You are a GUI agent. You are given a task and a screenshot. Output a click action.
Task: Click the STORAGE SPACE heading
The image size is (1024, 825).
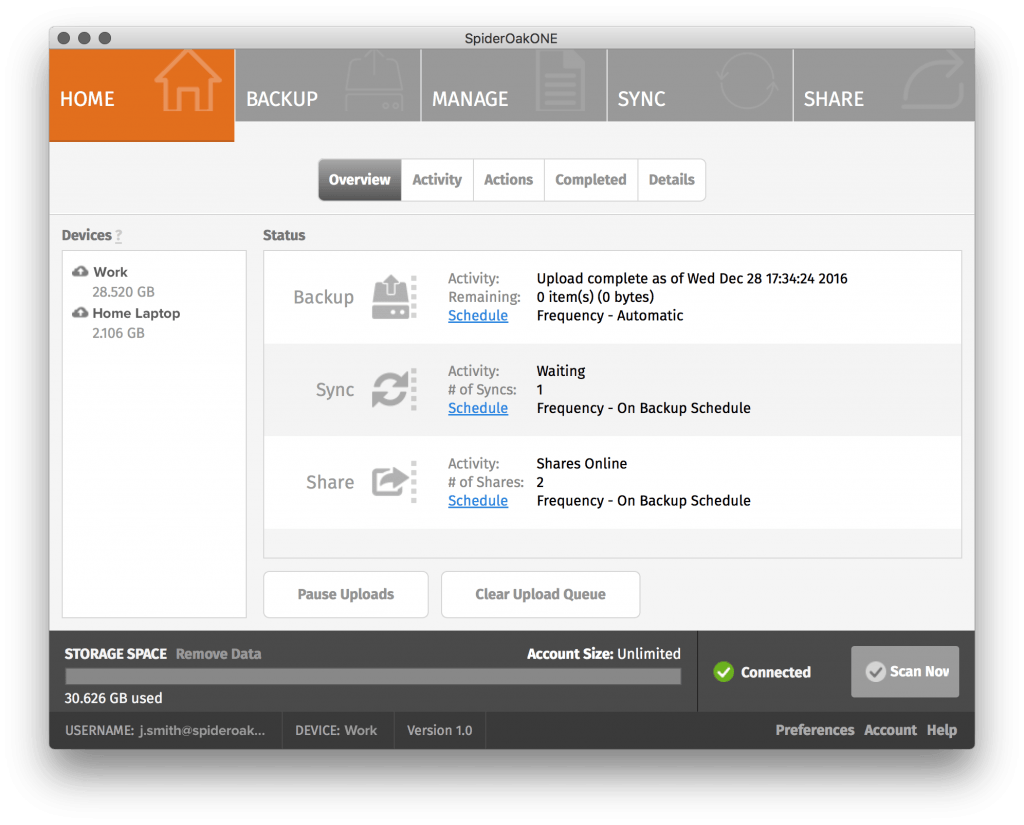pyautogui.click(x=116, y=654)
